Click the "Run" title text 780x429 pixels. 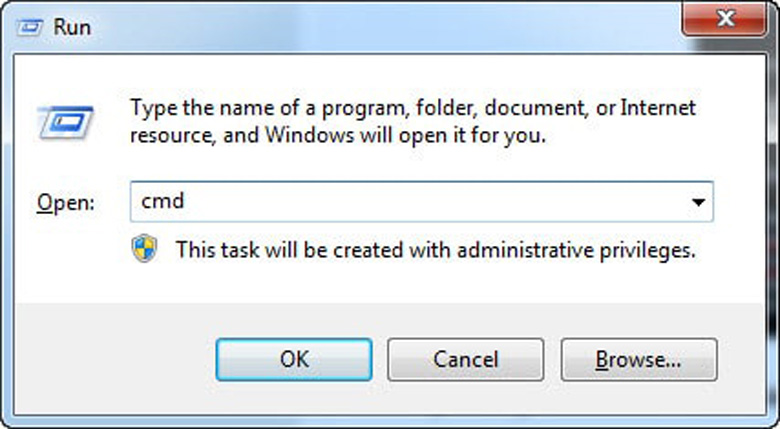73,27
